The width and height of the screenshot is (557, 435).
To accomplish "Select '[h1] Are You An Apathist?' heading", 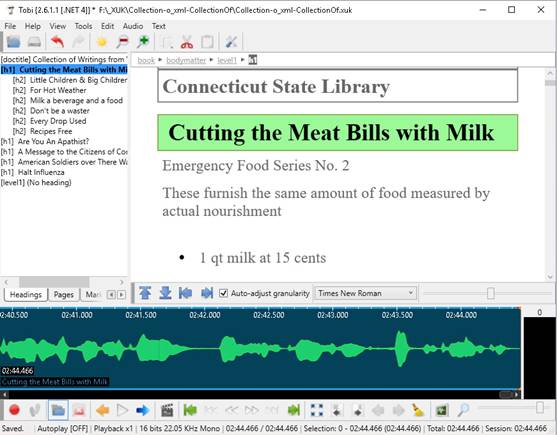I will click(45, 141).
